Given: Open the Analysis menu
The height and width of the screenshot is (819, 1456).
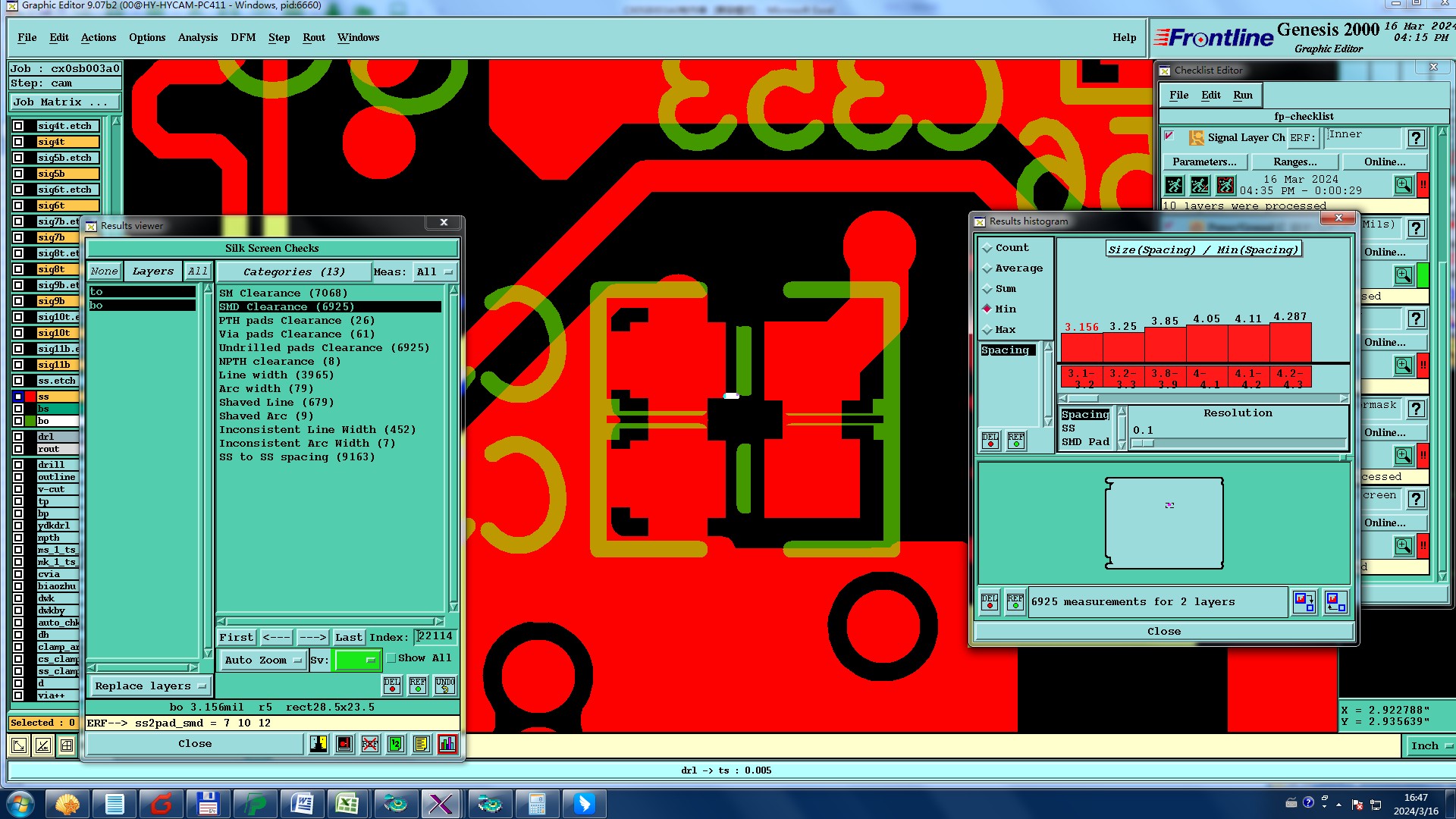Looking at the screenshot, I should point(197,37).
